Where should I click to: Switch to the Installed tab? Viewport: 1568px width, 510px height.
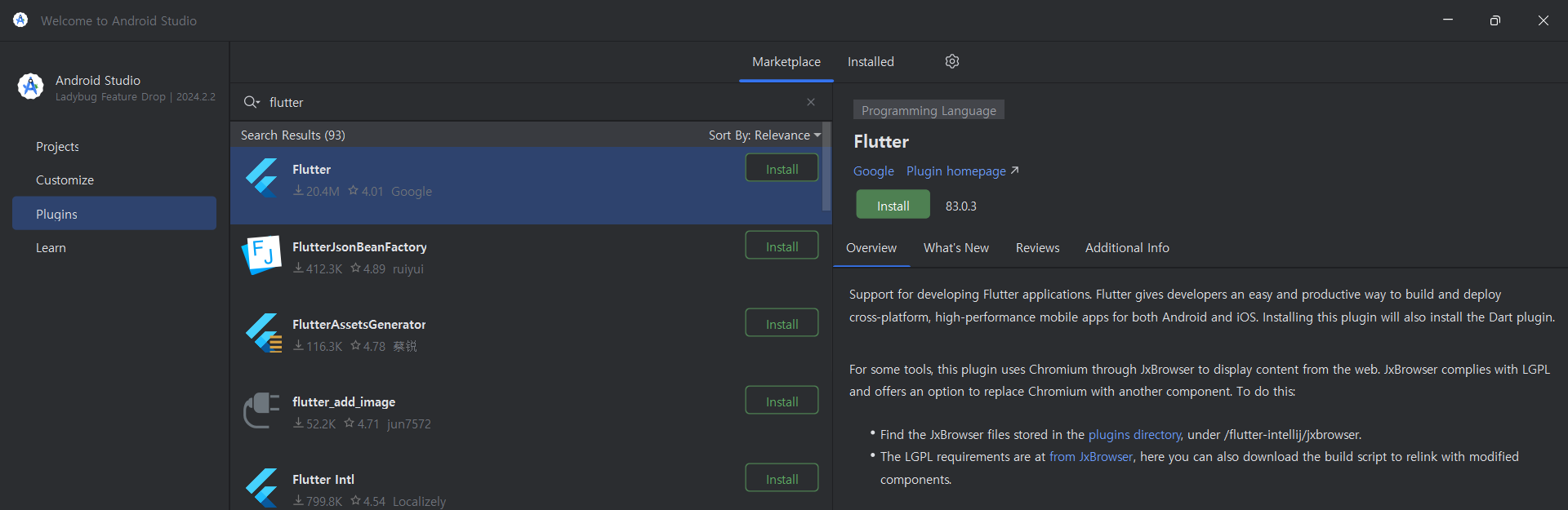(871, 62)
